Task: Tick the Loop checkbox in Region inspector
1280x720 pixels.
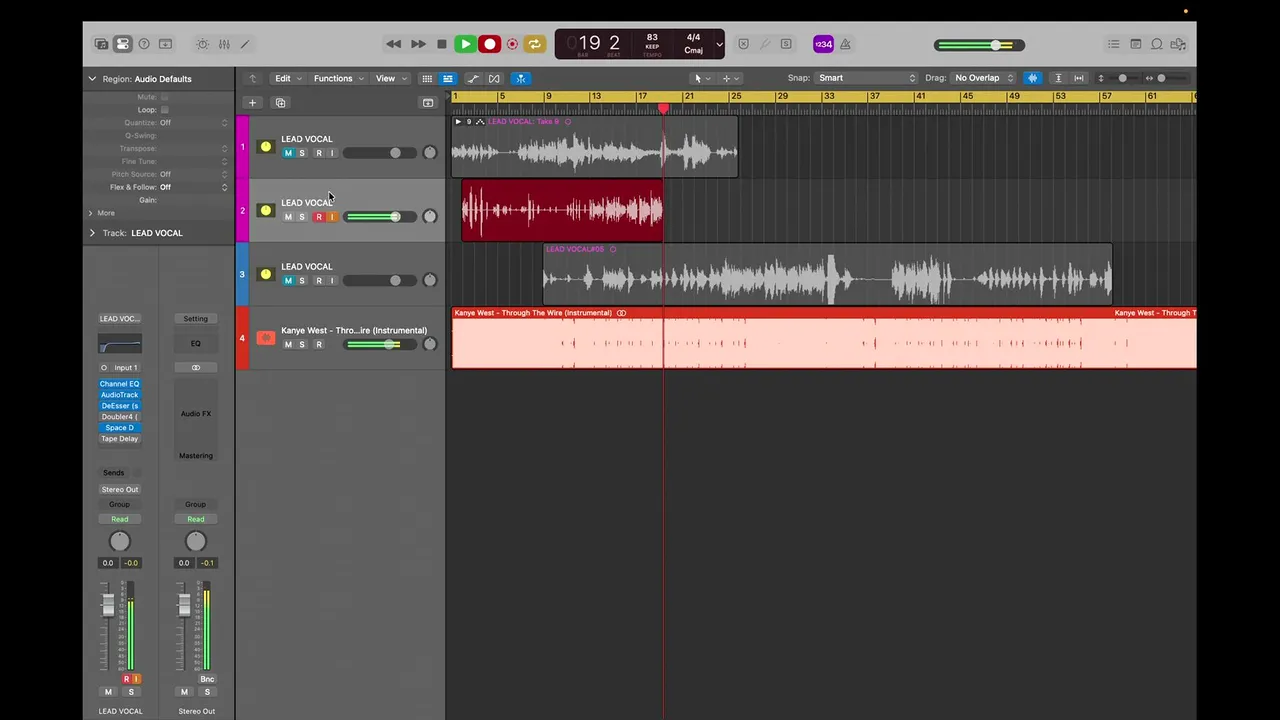Action: click(165, 110)
